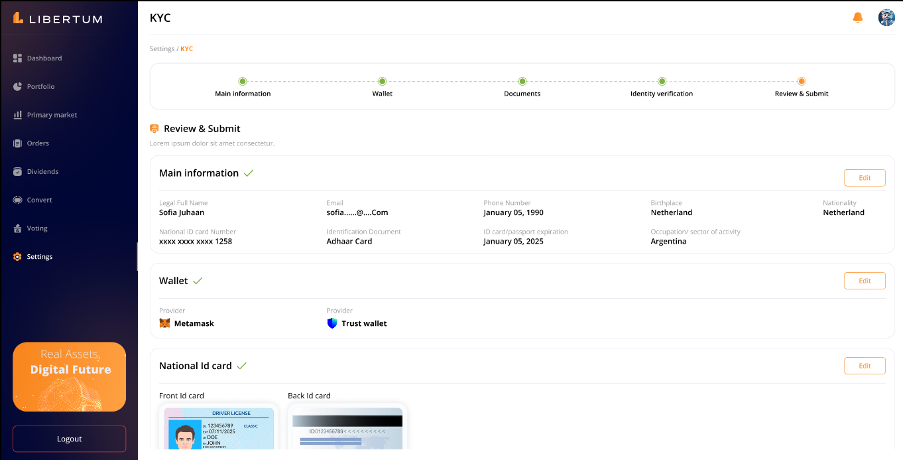The height and width of the screenshot is (460, 904).
Task: Select Settings in the sidebar
Action: pyautogui.click(x=39, y=257)
